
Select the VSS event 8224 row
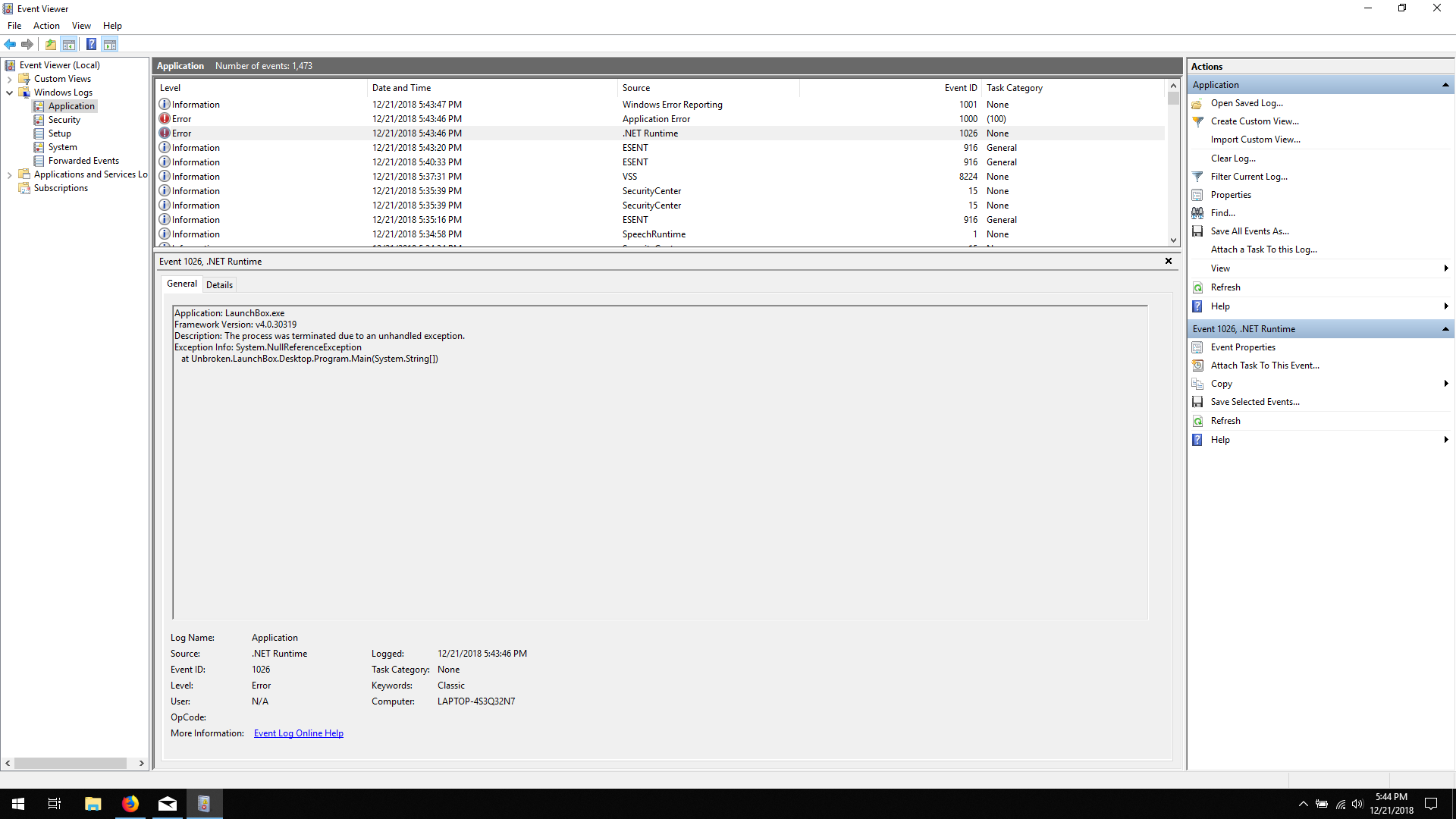660,177
